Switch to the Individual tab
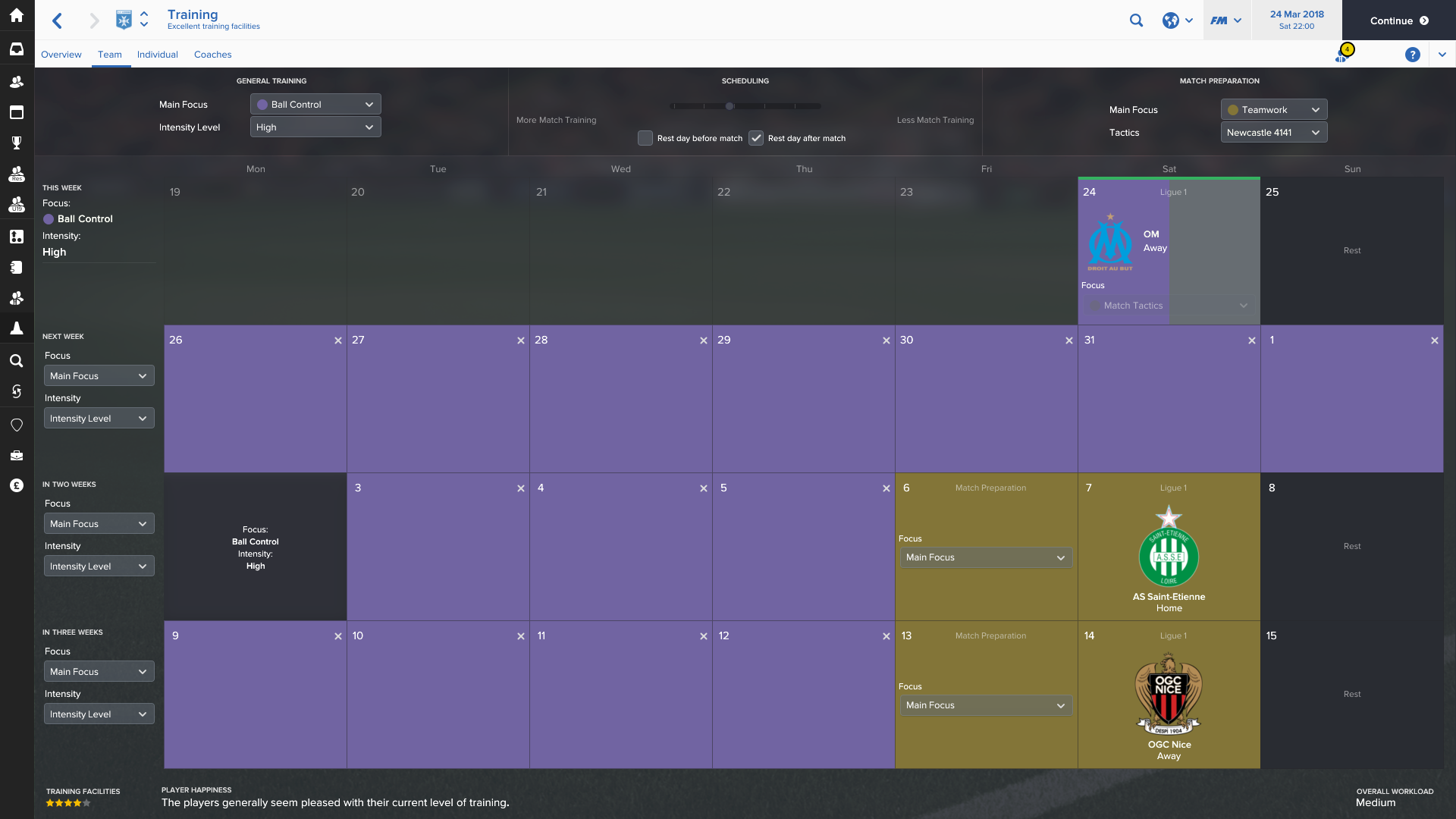1456x819 pixels. point(157,55)
